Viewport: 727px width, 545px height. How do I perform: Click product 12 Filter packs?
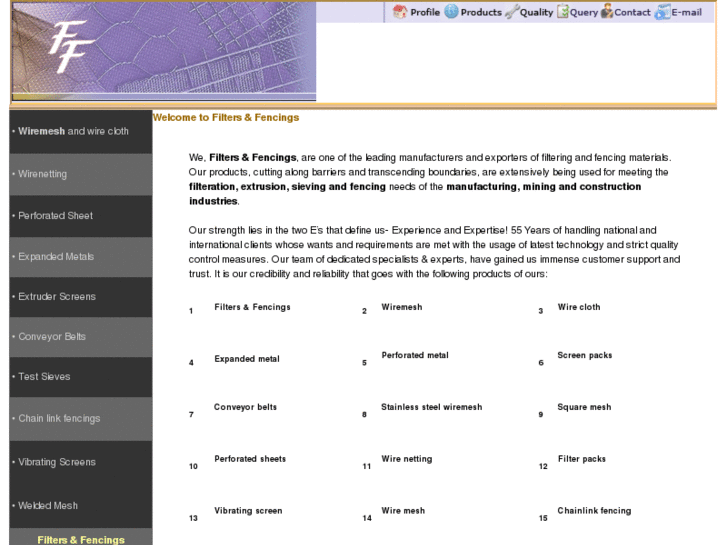(581, 459)
